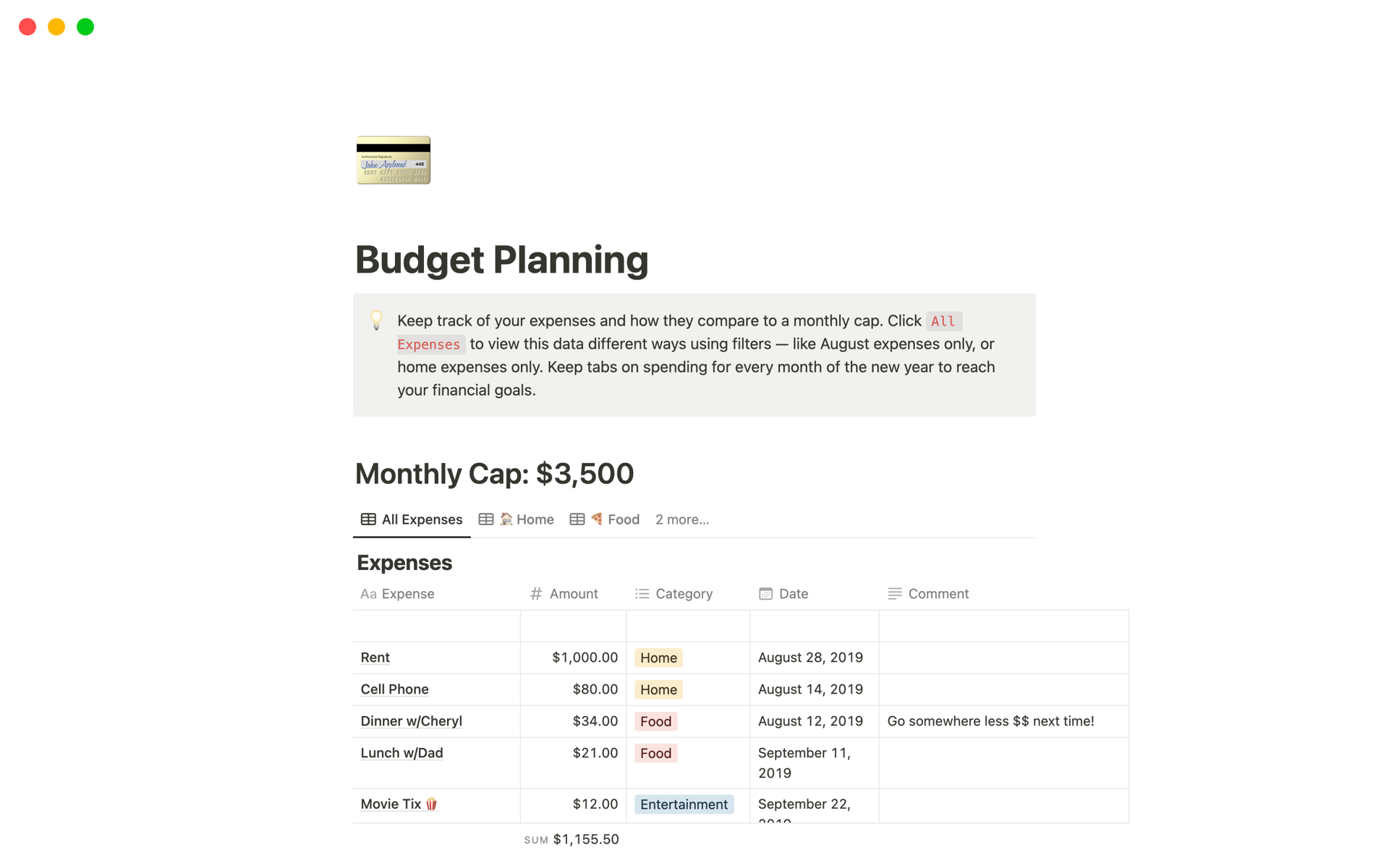The image size is (1389, 868).
Task: Open the 2 more... views list
Action: coord(681,519)
